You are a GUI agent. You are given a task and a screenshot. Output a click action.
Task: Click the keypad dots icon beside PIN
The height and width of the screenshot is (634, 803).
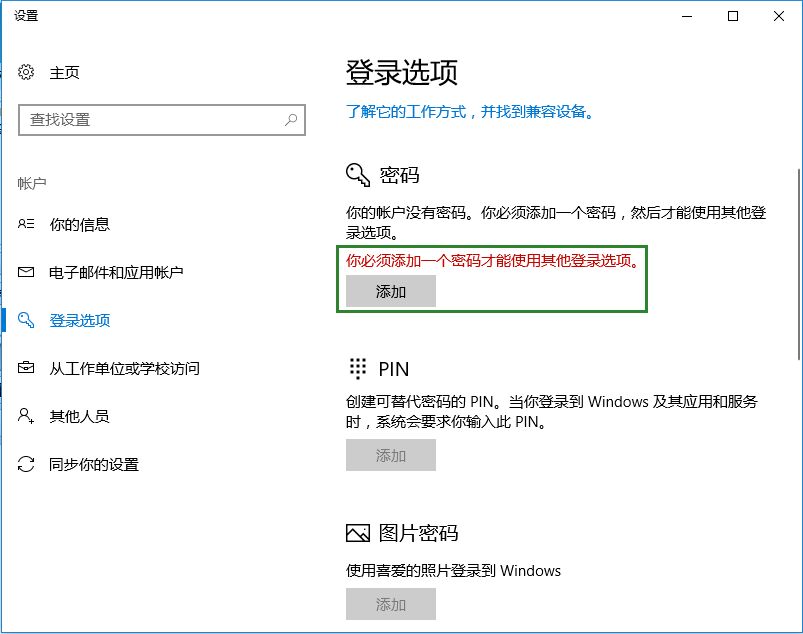point(358,369)
